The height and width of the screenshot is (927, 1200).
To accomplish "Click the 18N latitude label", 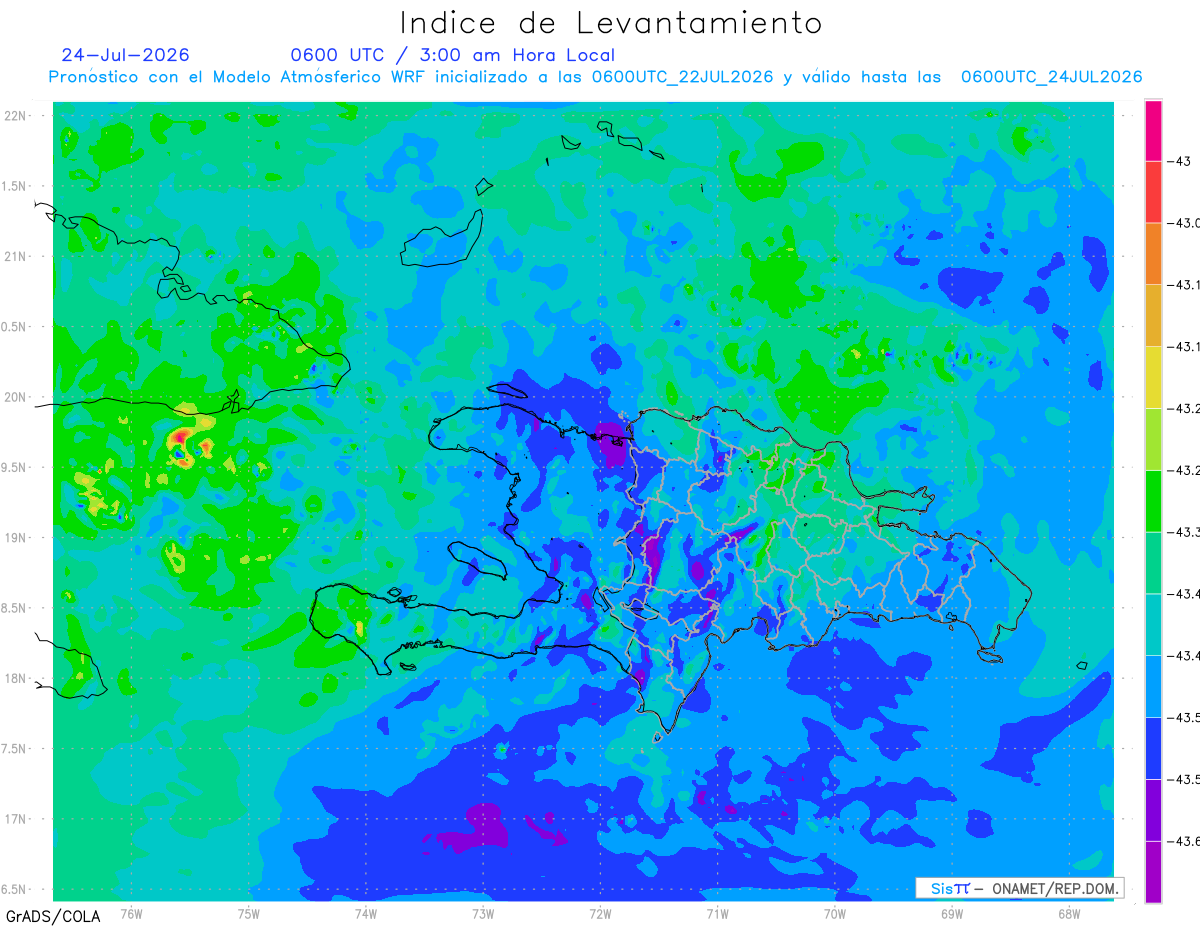I will click(16, 678).
